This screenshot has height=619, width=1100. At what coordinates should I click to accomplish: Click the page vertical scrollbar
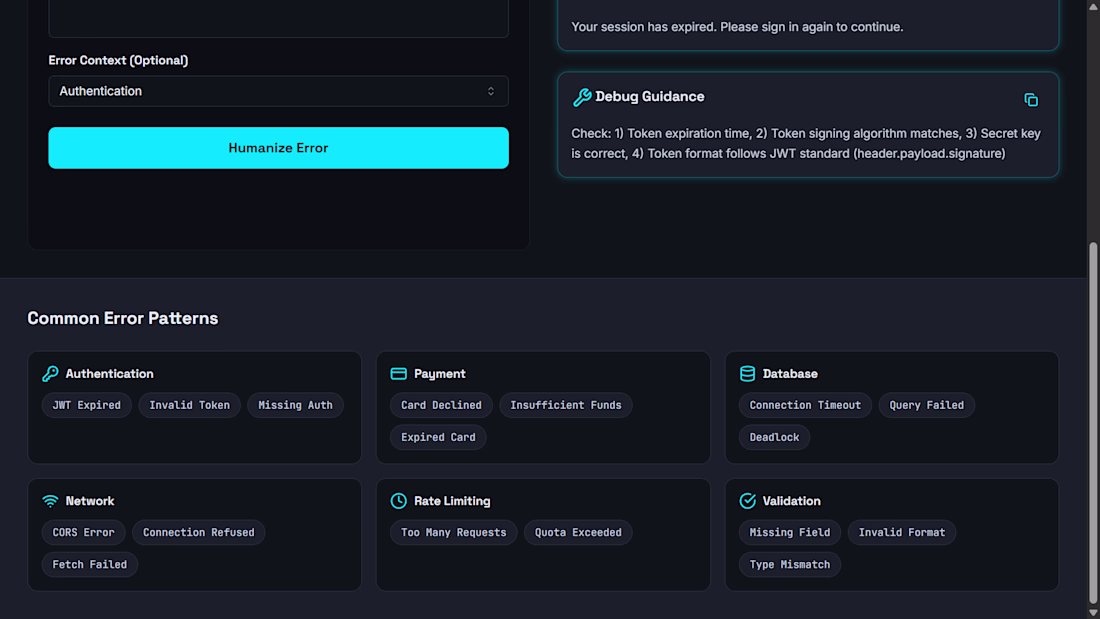(x=1093, y=420)
